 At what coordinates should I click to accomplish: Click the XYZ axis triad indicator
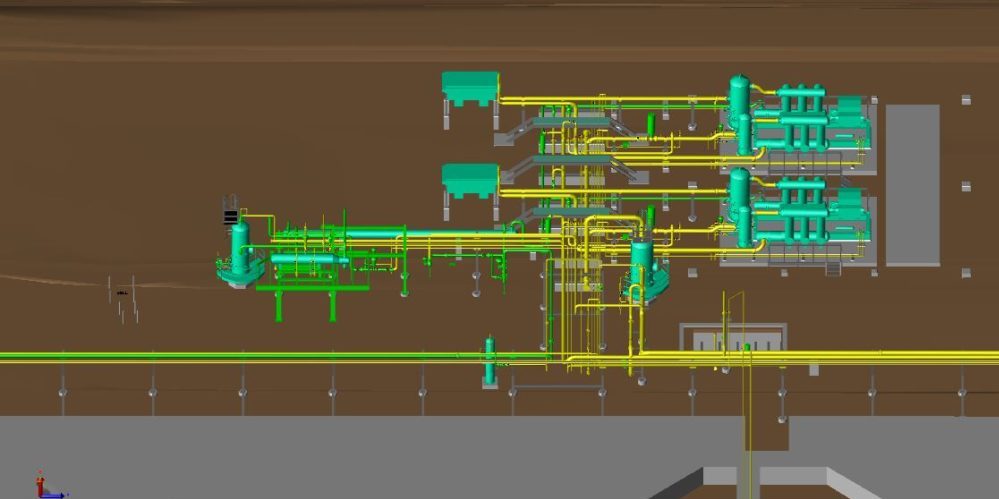pyautogui.click(x=42, y=487)
